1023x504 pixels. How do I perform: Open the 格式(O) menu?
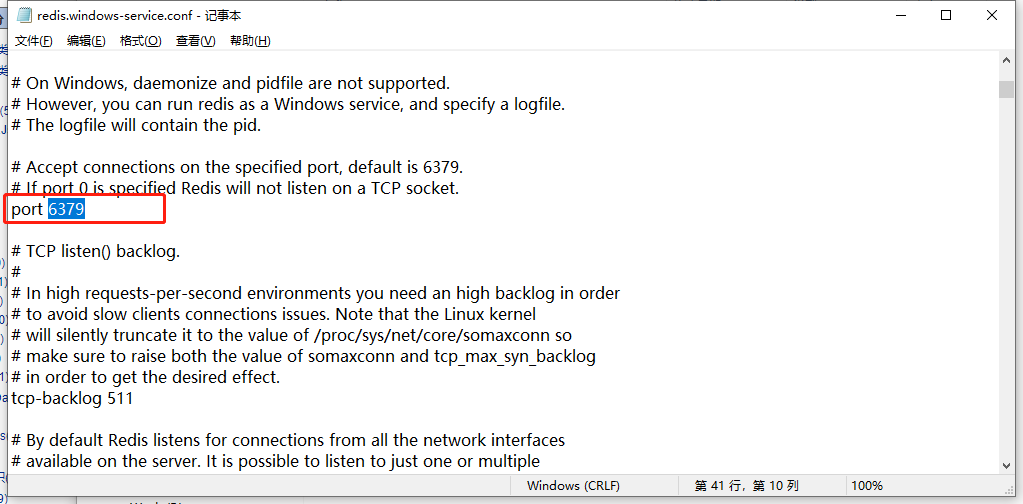[x=140, y=41]
